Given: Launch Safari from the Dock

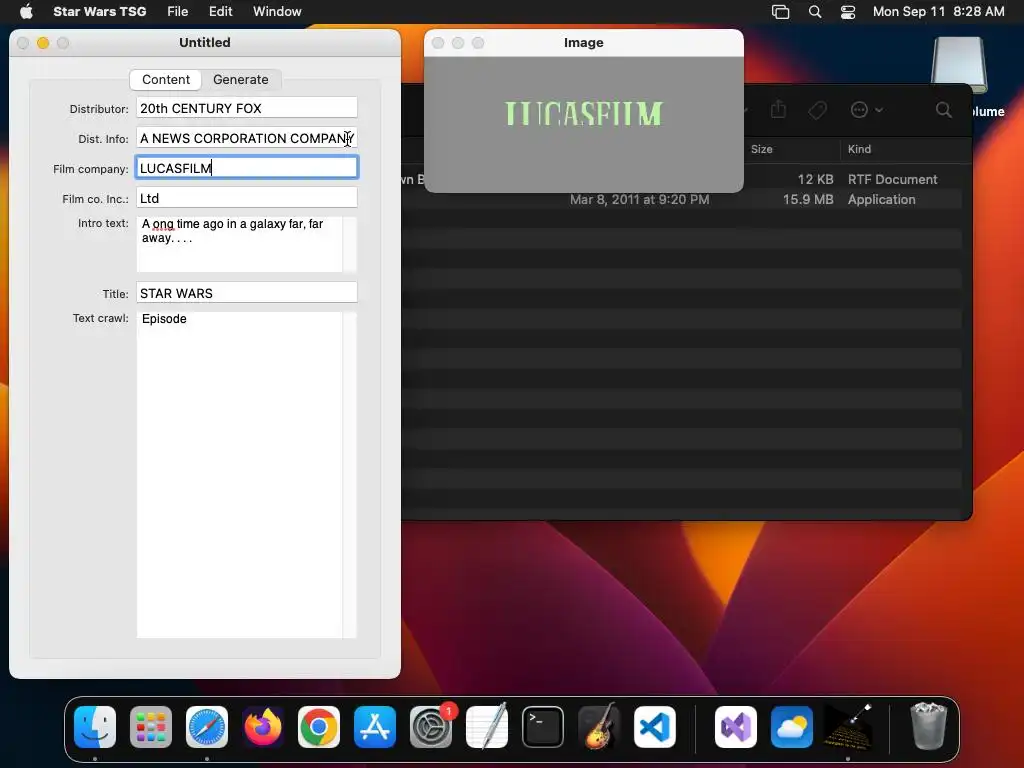Looking at the screenshot, I should [207, 727].
